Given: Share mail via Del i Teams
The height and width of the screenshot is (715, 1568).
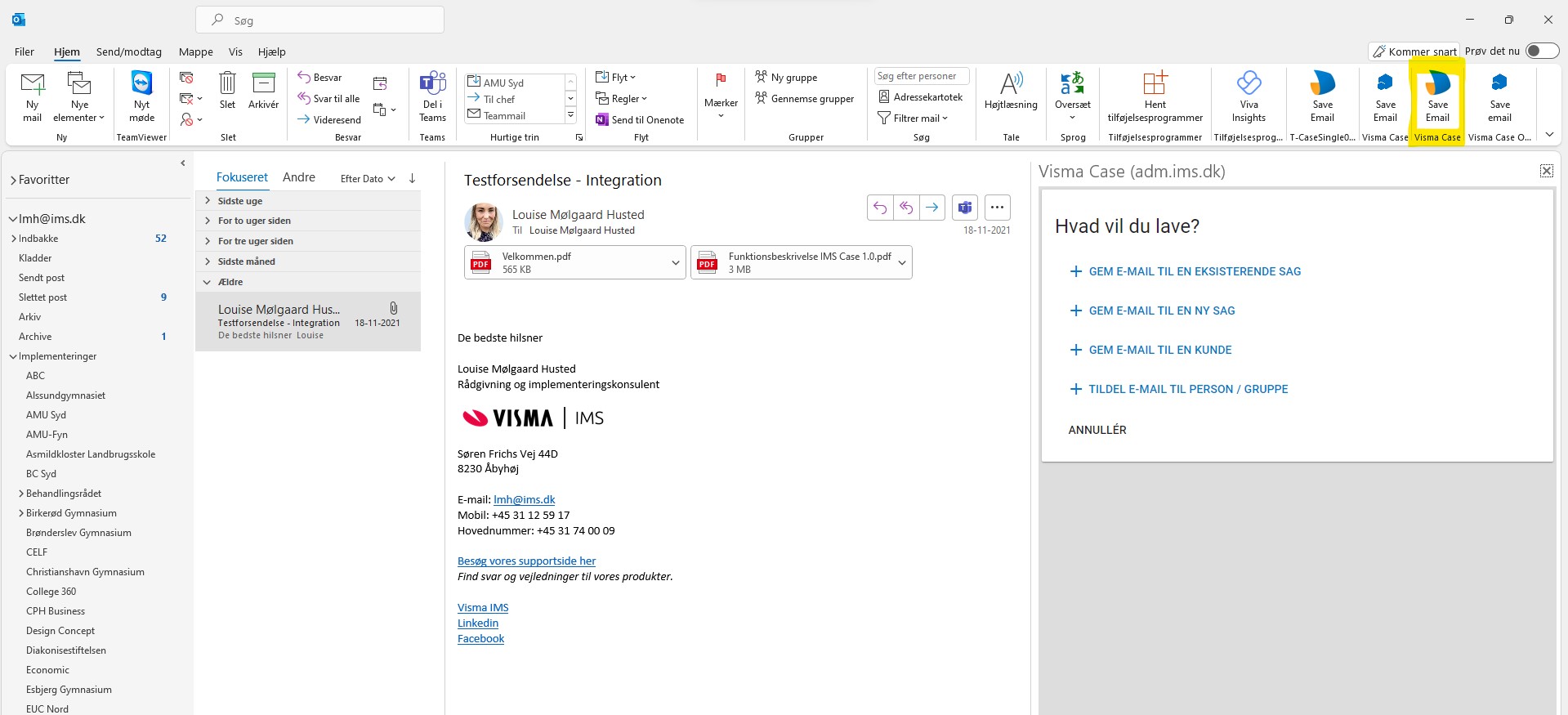Looking at the screenshot, I should (432, 96).
